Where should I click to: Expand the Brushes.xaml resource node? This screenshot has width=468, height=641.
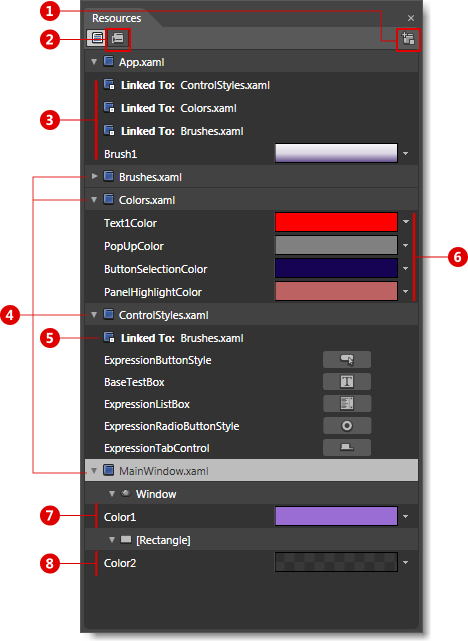pyautogui.click(x=94, y=176)
